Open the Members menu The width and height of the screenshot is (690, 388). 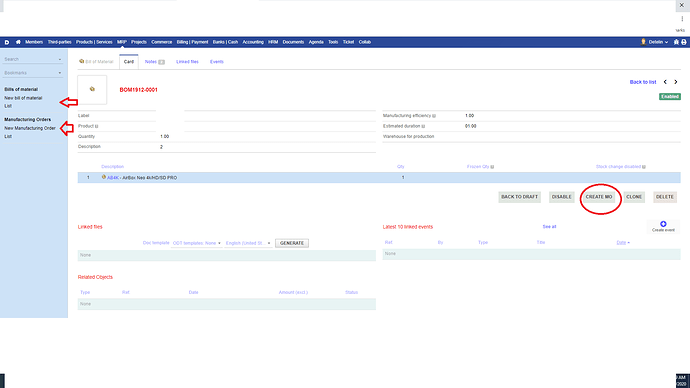click(x=34, y=42)
